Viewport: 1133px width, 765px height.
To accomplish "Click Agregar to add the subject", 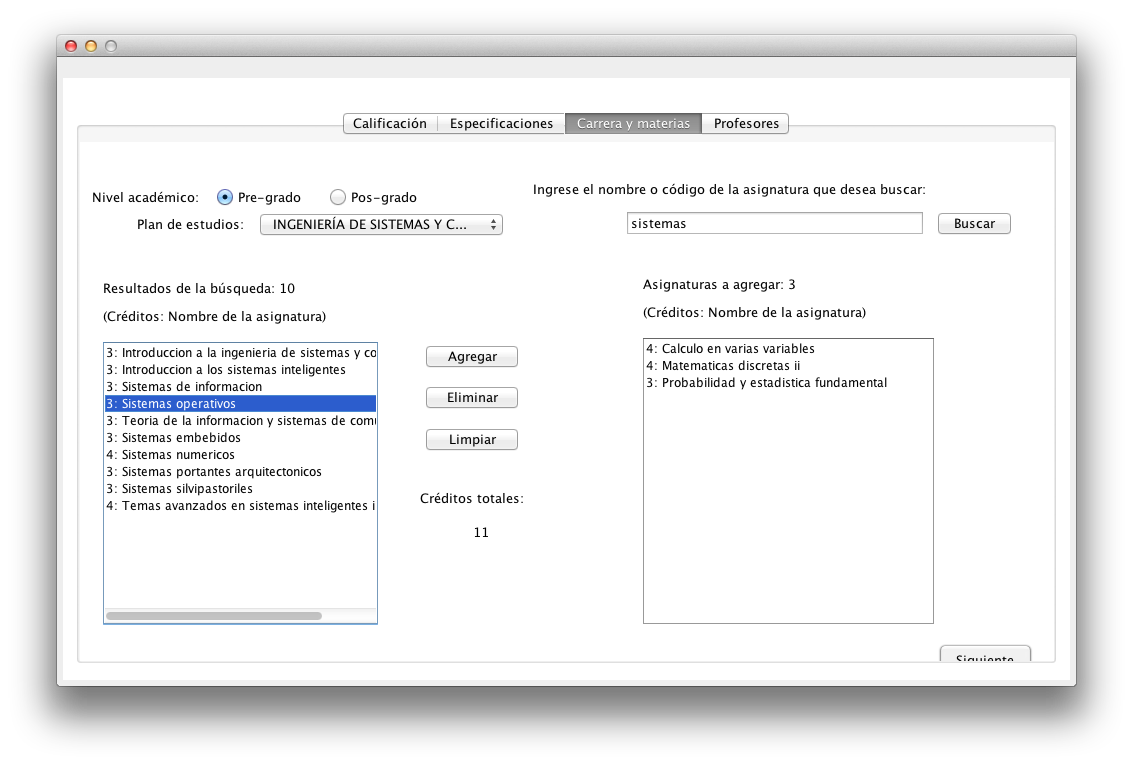I will tap(472, 356).
